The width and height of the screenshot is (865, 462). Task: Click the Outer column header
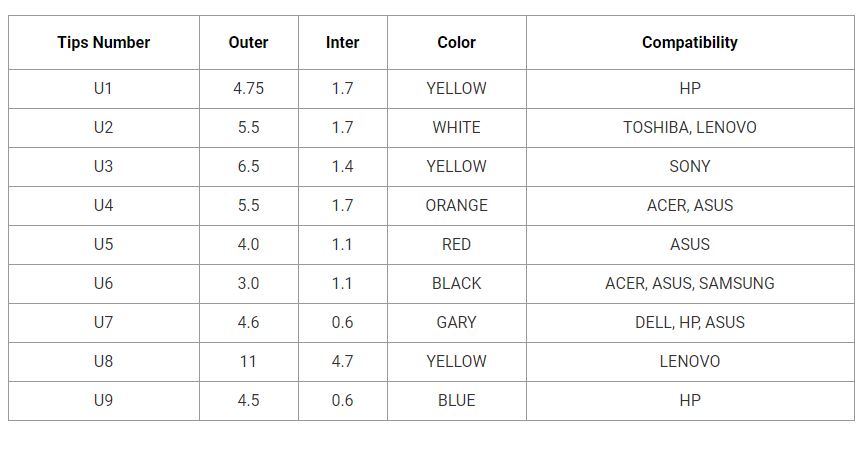(248, 42)
